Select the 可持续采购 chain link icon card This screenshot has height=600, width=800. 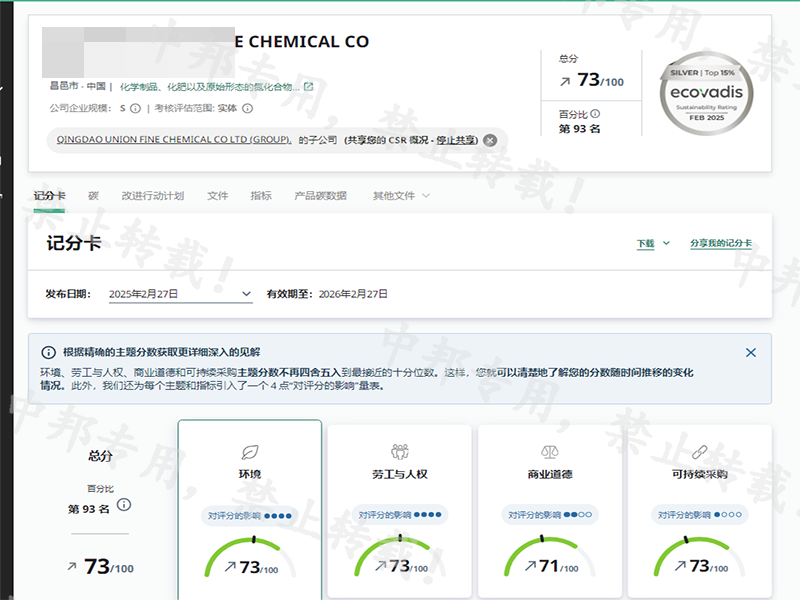click(x=699, y=453)
